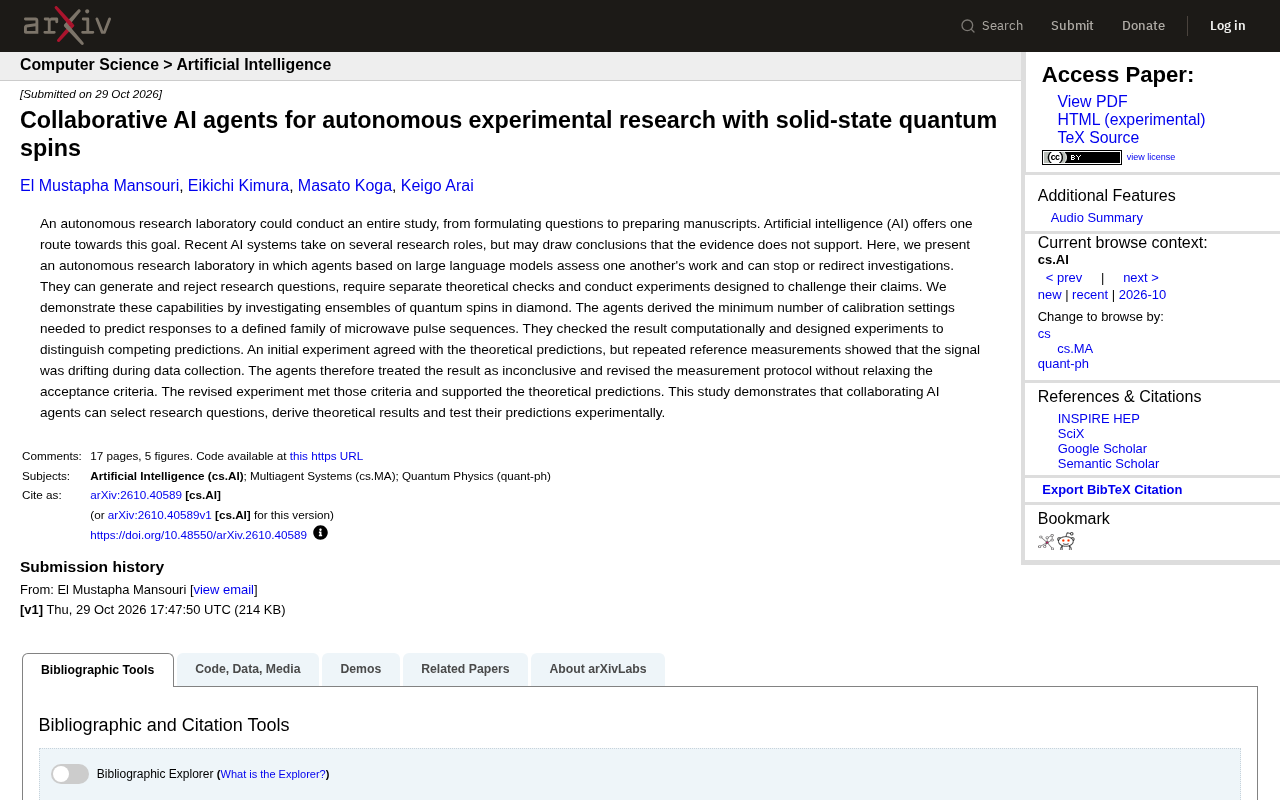Open the Related Papers tab
Image resolution: width=1280 pixels, height=800 pixels.
[465, 669]
